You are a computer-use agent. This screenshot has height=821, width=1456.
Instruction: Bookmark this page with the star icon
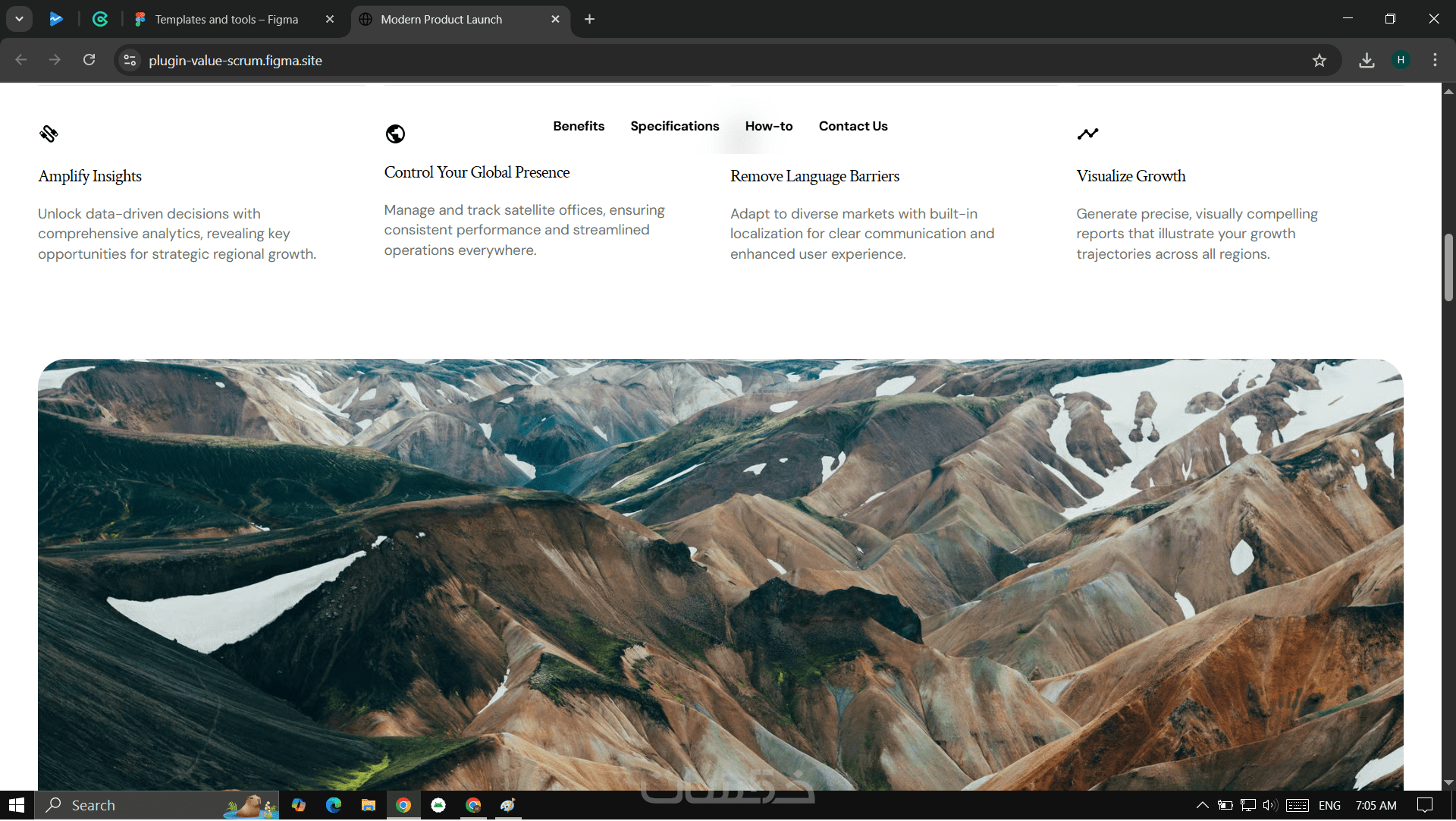click(x=1319, y=61)
